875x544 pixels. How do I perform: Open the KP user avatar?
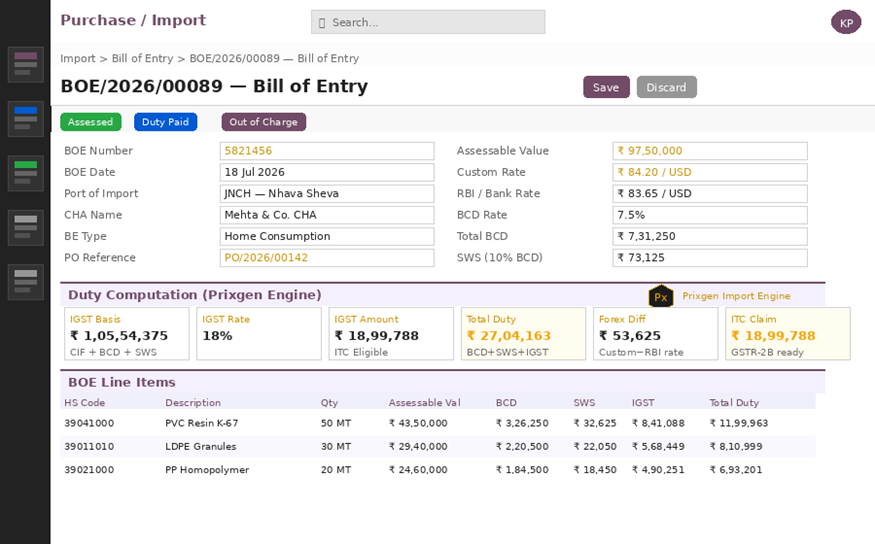coord(846,22)
